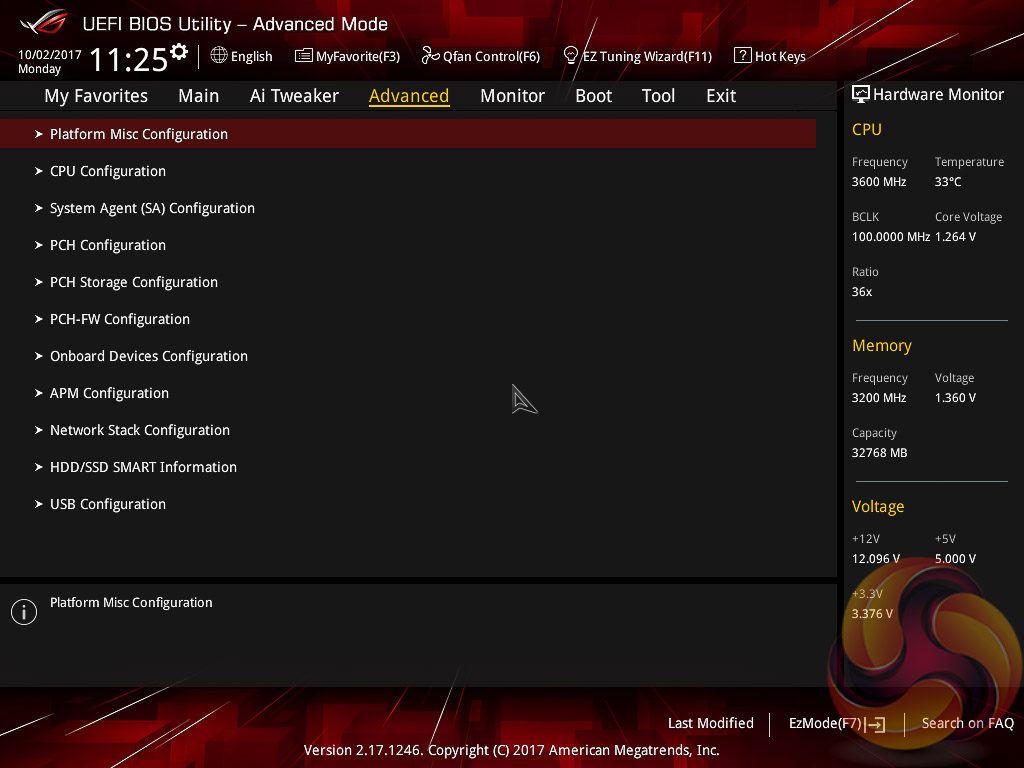Switch to EzMode(F7)
1024x768 pixels.
click(825, 724)
